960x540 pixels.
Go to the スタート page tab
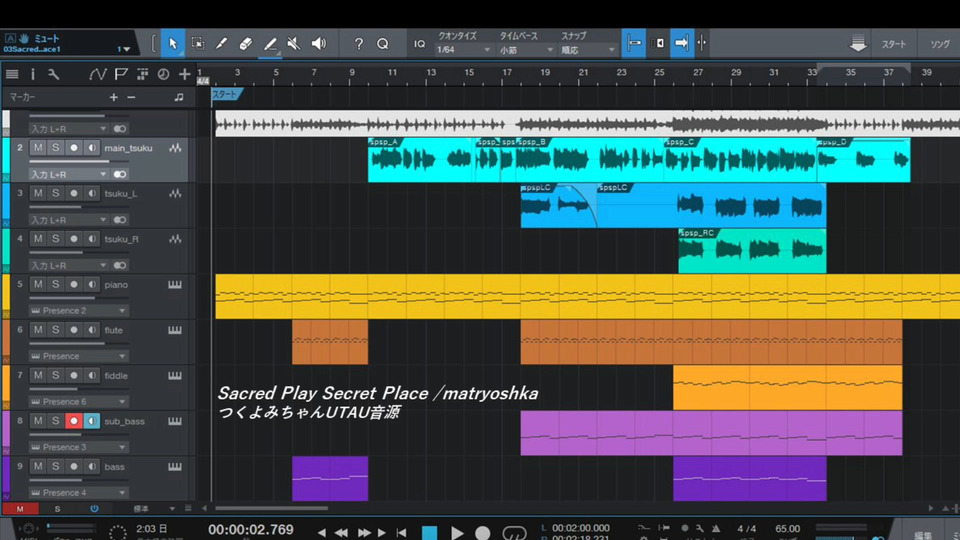click(x=894, y=44)
